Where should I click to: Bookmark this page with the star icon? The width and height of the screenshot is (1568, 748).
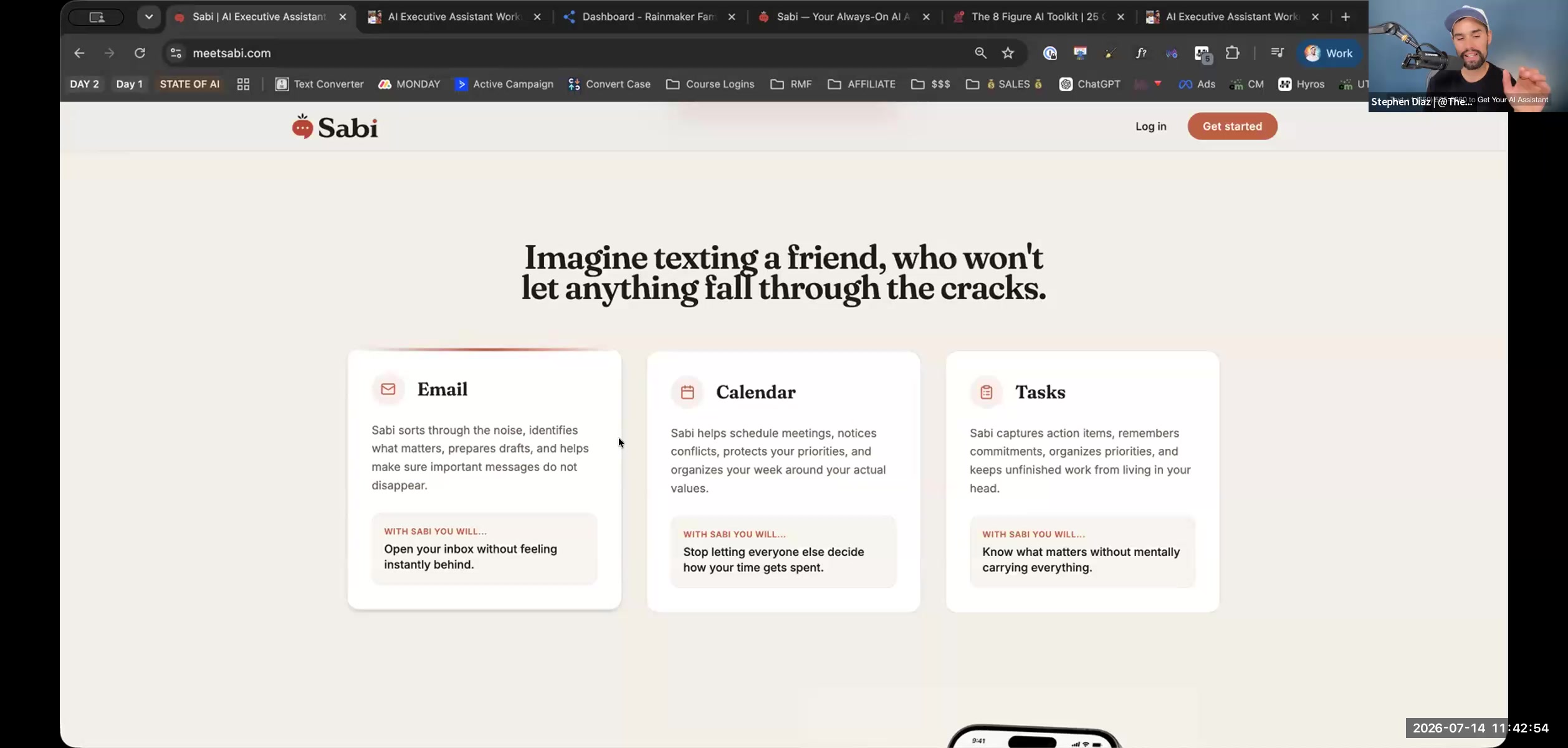click(1008, 53)
